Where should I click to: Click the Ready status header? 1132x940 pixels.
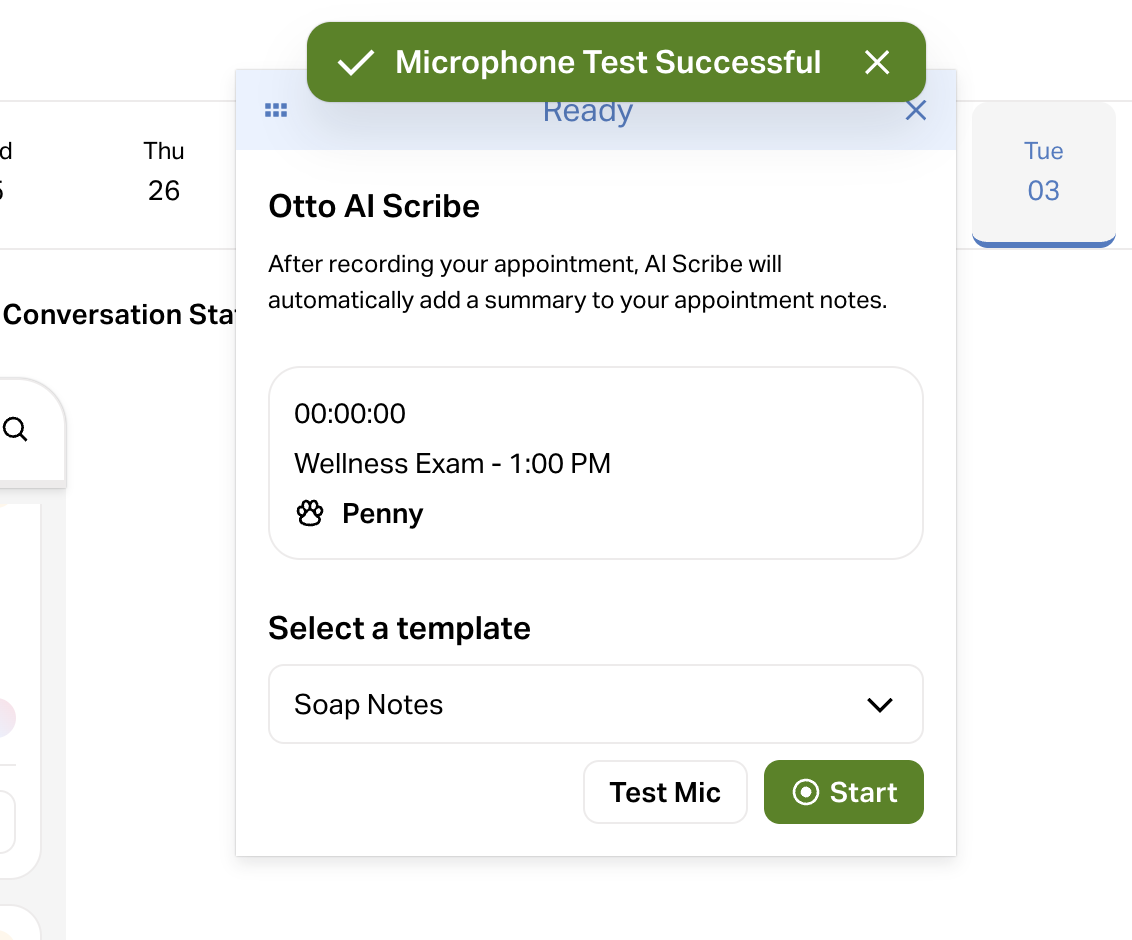[588, 113]
